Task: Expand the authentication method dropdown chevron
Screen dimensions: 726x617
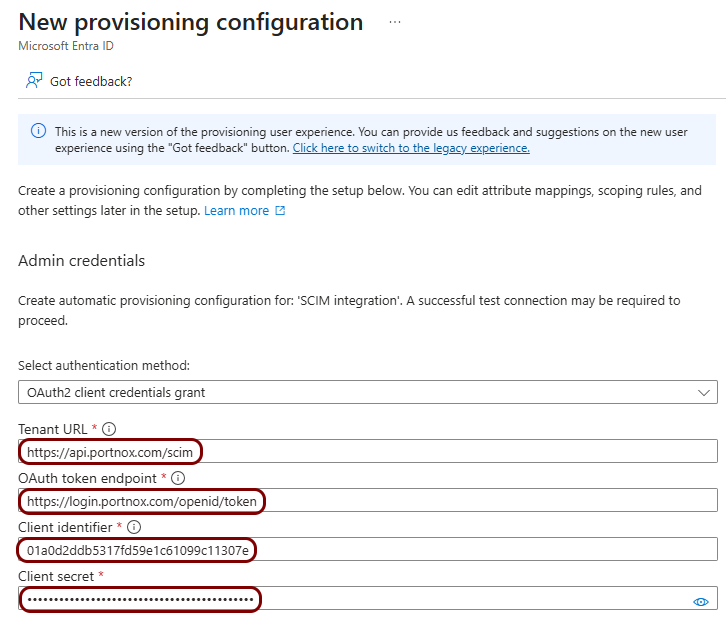Action: pos(704,393)
